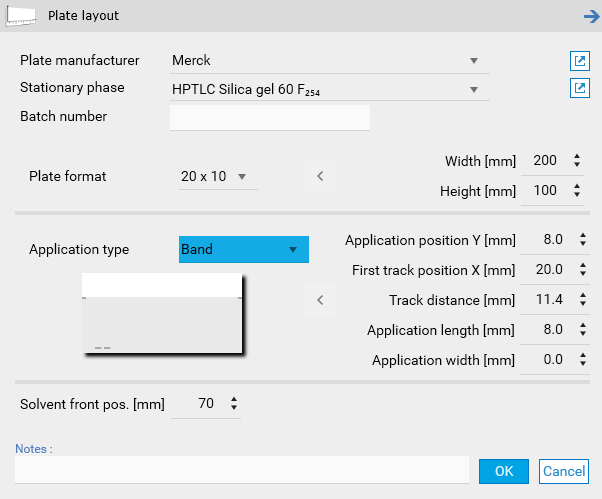This screenshot has width=602, height=499.
Task: Adjust Application position Y stepper arrows
Action: click(583, 240)
